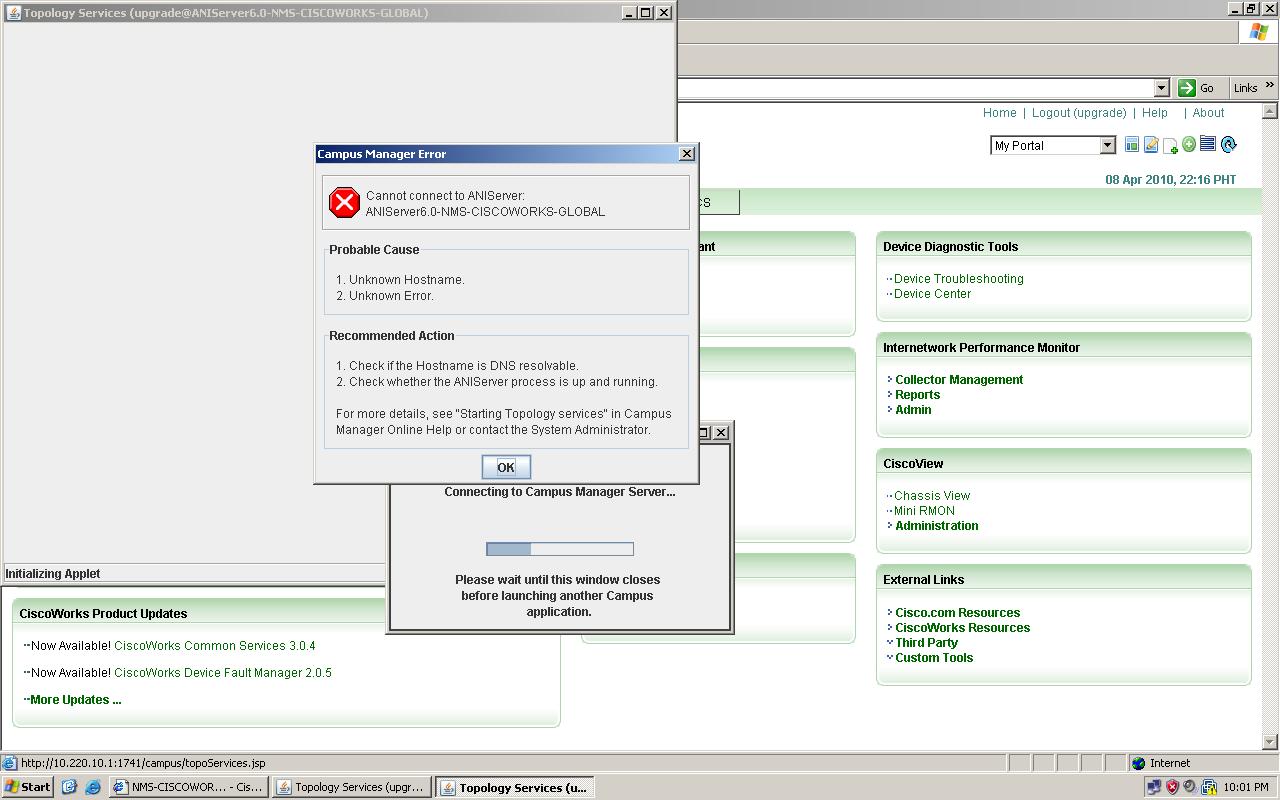Open the Home link
This screenshot has height=800, width=1280.
(999, 113)
